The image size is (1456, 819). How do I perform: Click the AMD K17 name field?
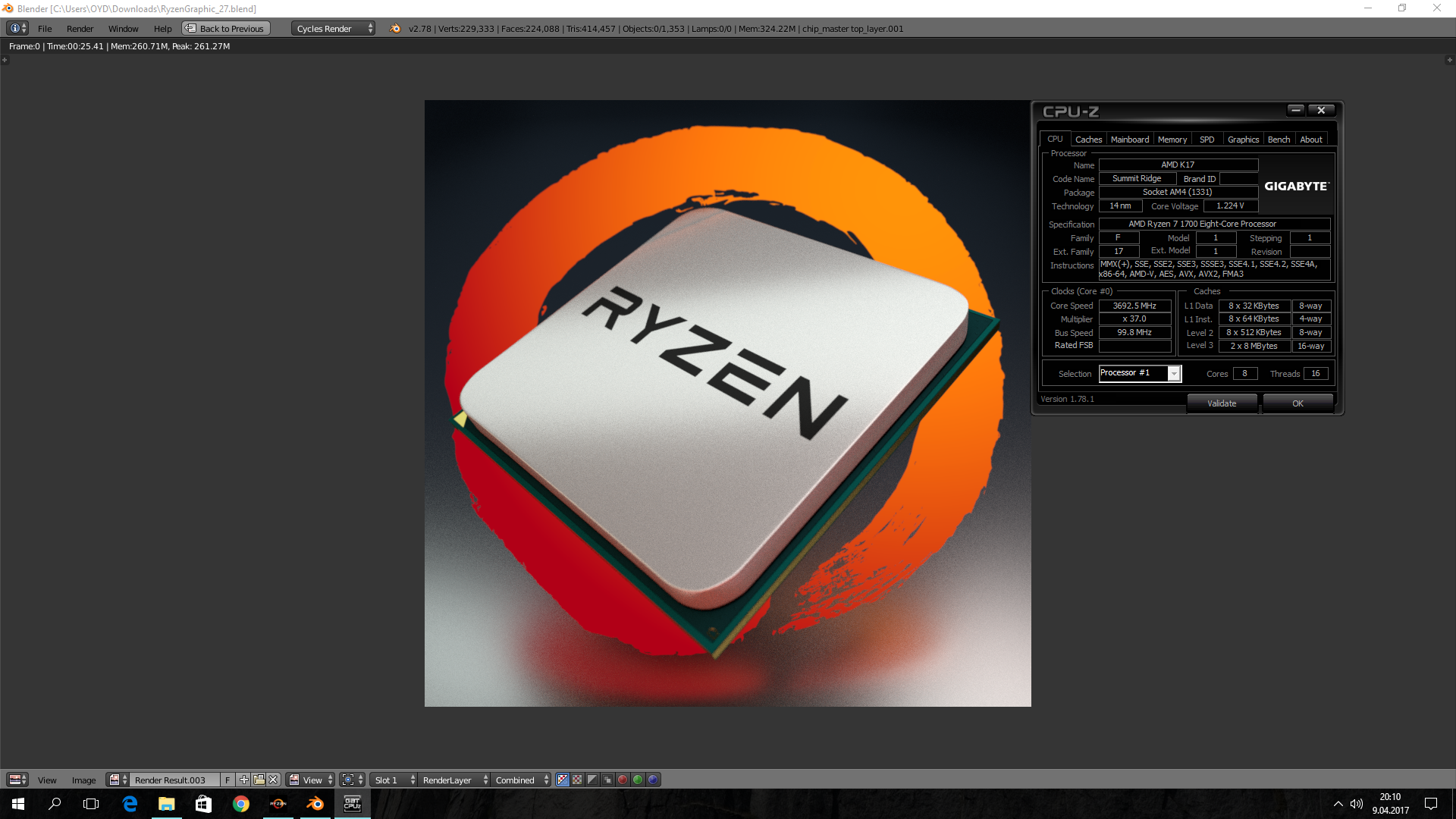coord(1178,165)
